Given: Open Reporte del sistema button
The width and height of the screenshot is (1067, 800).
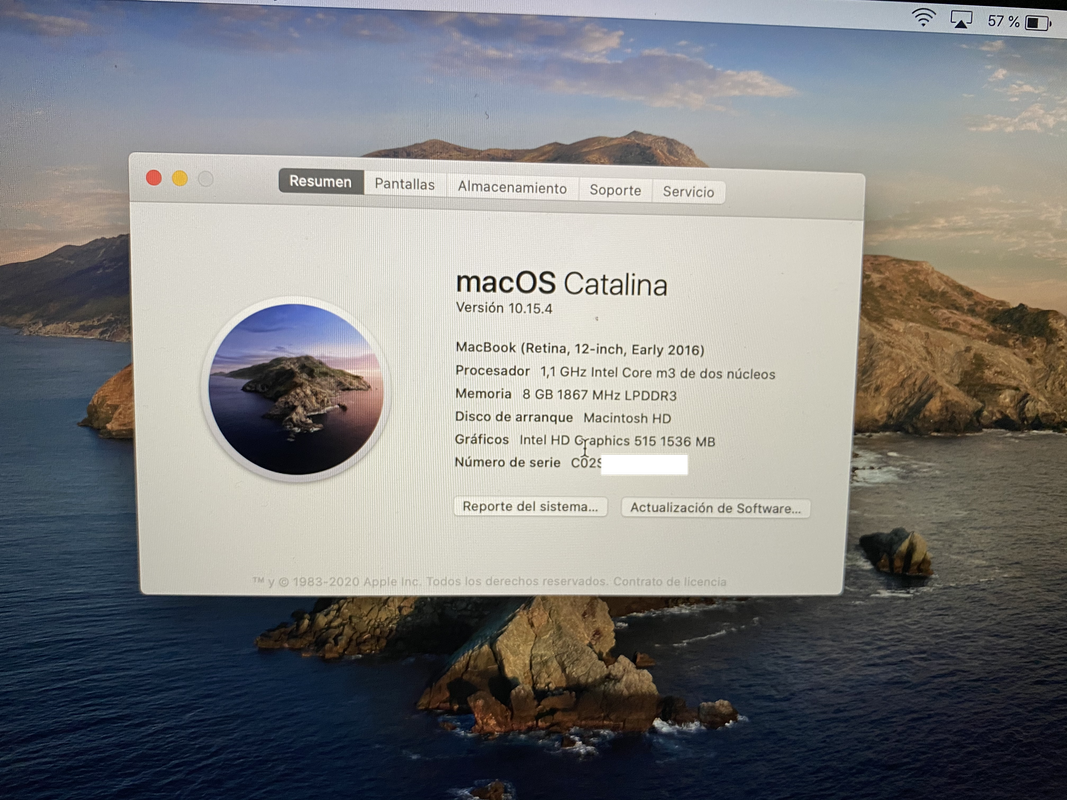Looking at the screenshot, I should coord(530,506).
